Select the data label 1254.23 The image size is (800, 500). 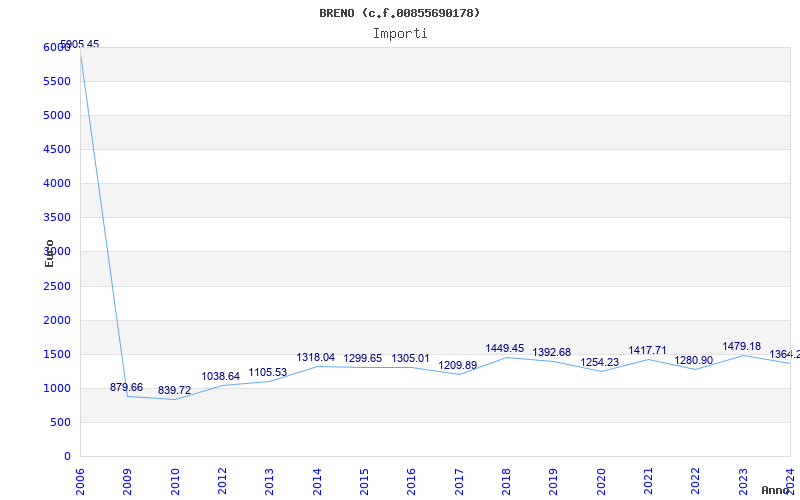pyautogui.click(x=599, y=362)
